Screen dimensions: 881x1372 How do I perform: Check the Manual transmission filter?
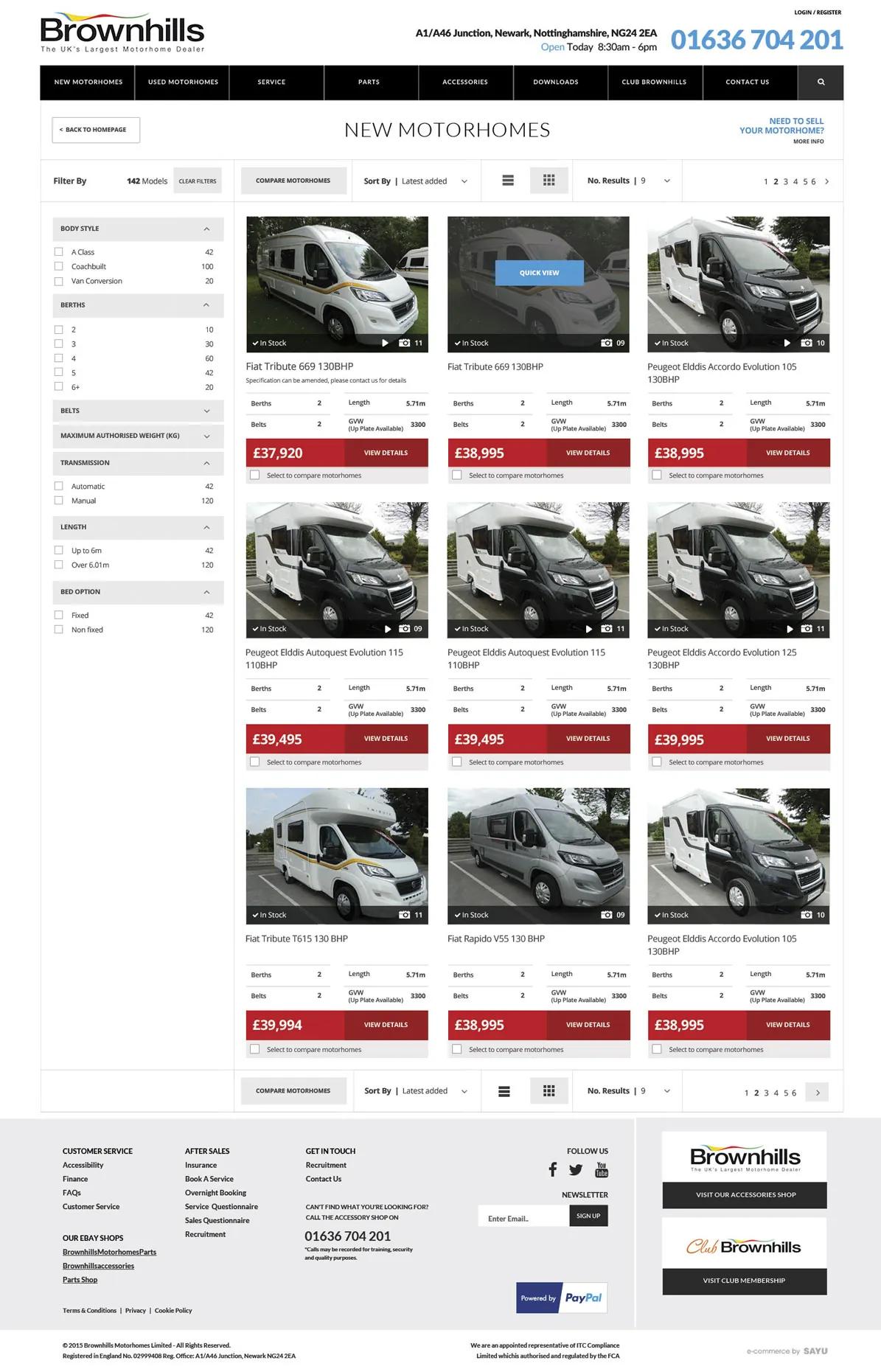coord(58,501)
